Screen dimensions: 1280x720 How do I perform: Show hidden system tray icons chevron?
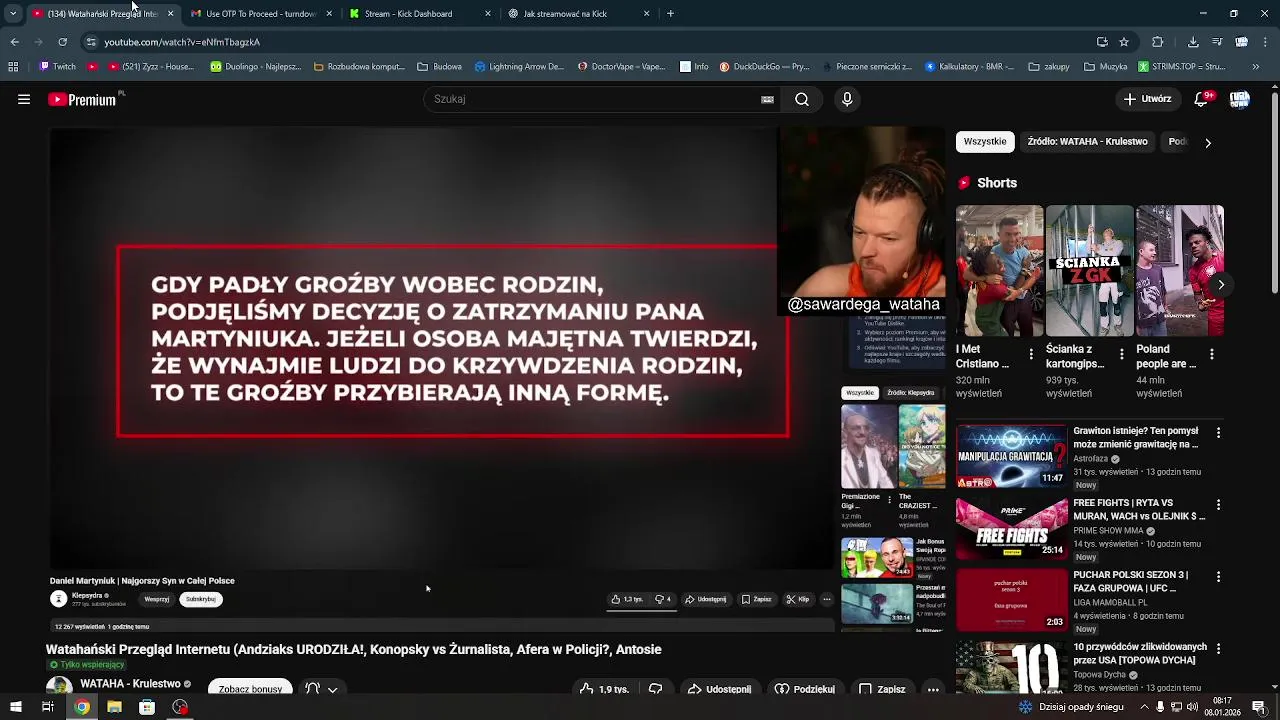click(1145, 707)
